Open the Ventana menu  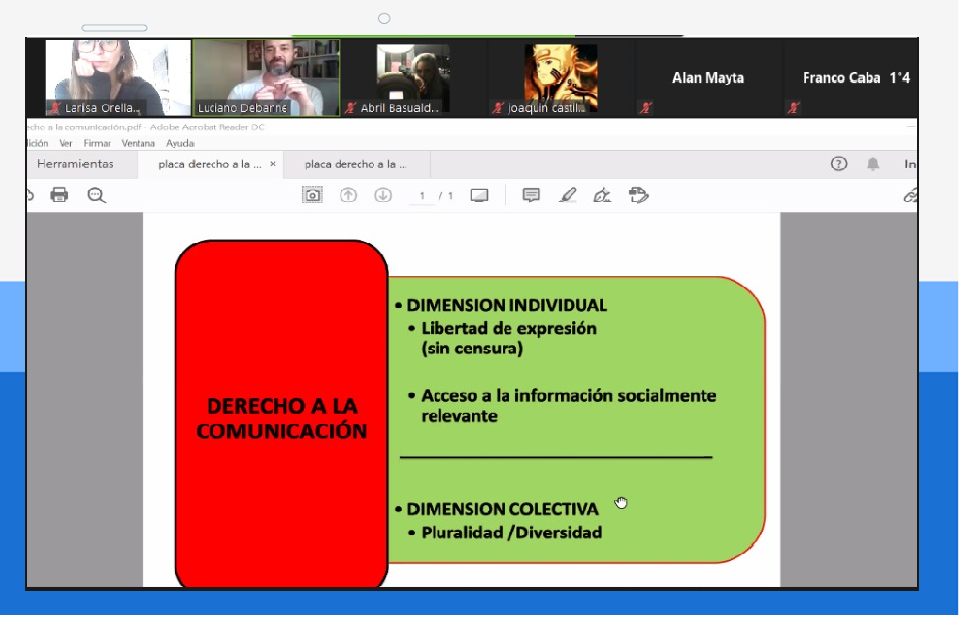click(138, 143)
